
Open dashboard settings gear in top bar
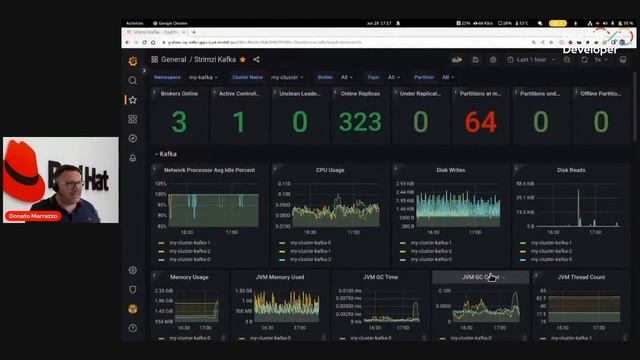click(493, 60)
